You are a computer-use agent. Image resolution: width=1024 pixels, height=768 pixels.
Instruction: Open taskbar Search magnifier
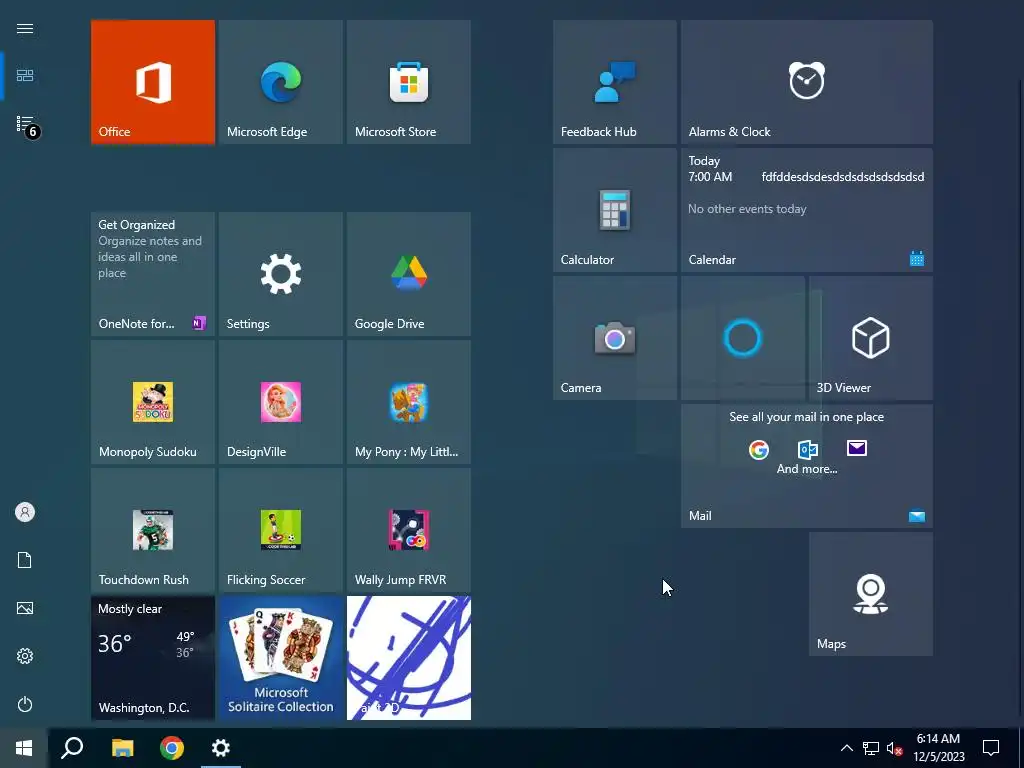[x=72, y=748]
